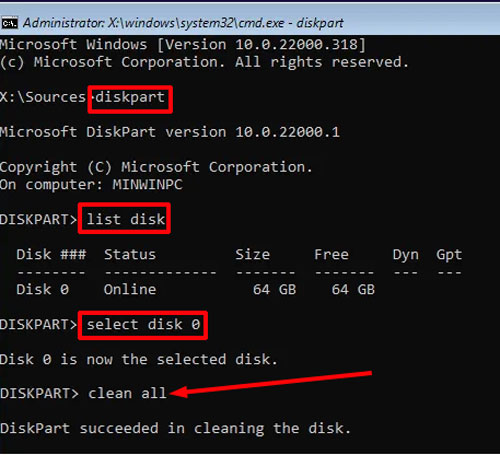This screenshot has height=455, width=500.
Task: Click the highlighted select disk 0 command
Action: pyautogui.click(x=143, y=325)
